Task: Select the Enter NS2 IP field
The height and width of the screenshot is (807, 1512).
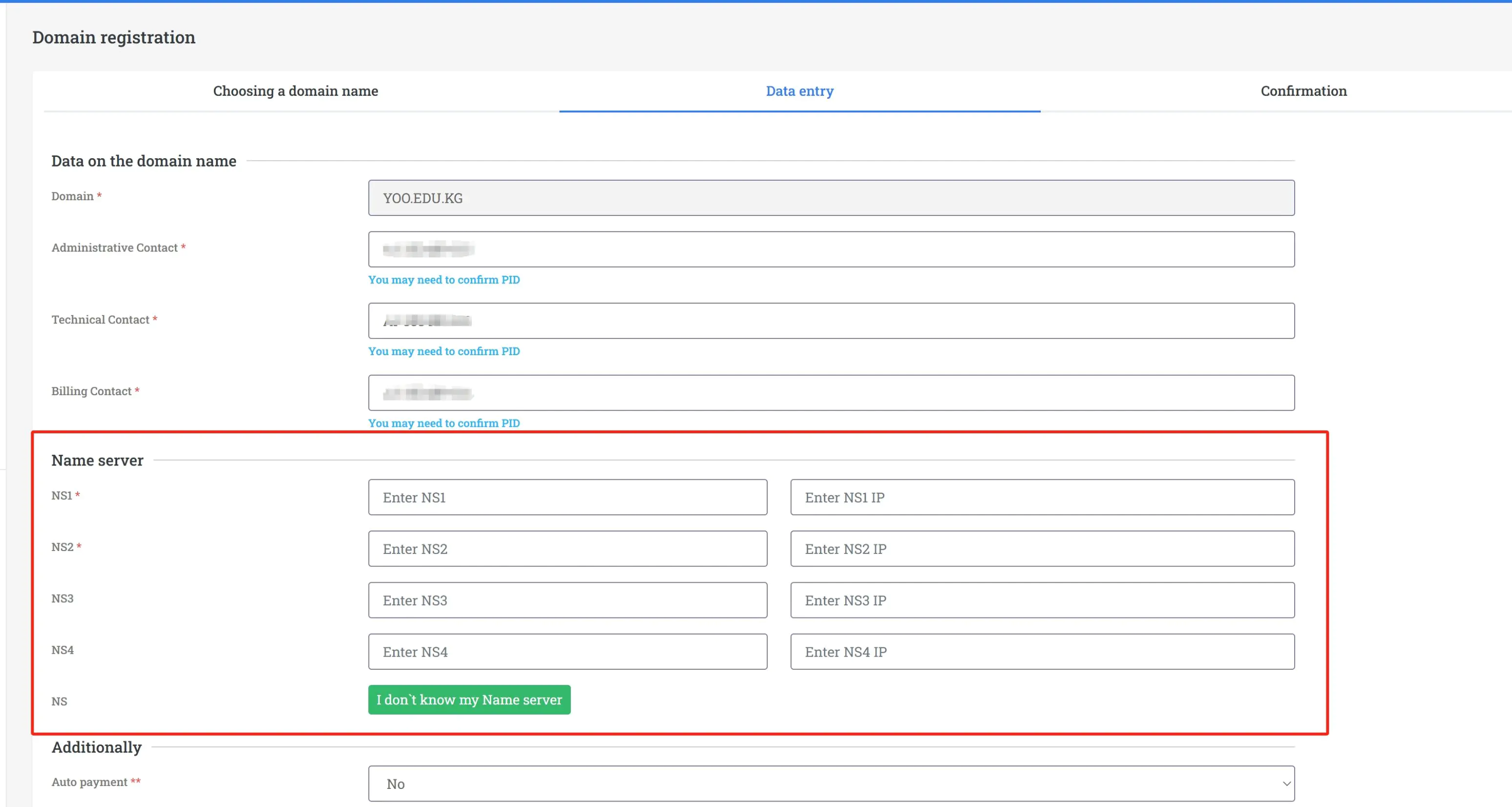Action: pos(1042,549)
